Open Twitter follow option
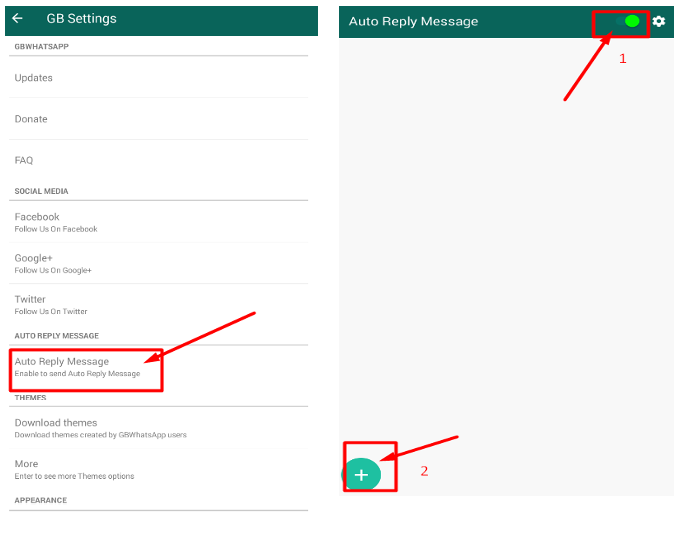Screen dimensions: 679x535 tap(158, 305)
